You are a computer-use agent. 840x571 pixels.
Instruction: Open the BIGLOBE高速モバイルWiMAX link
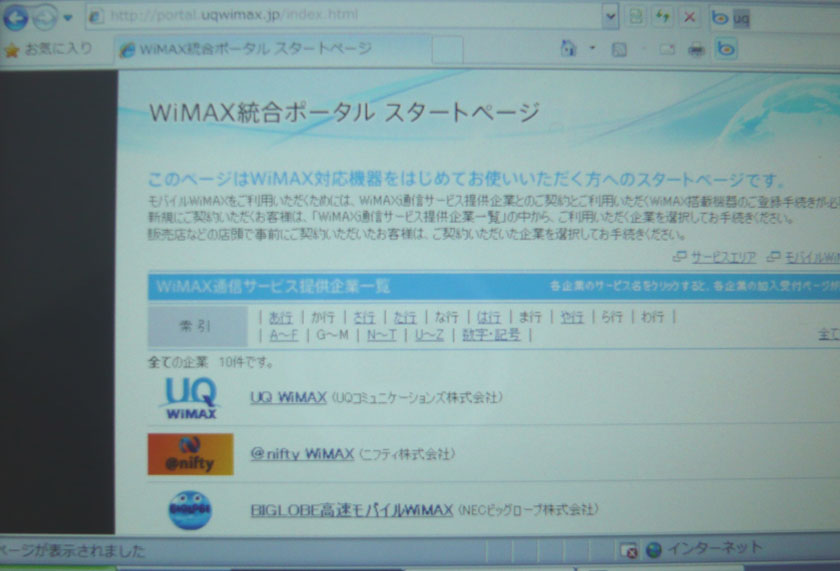point(352,510)
